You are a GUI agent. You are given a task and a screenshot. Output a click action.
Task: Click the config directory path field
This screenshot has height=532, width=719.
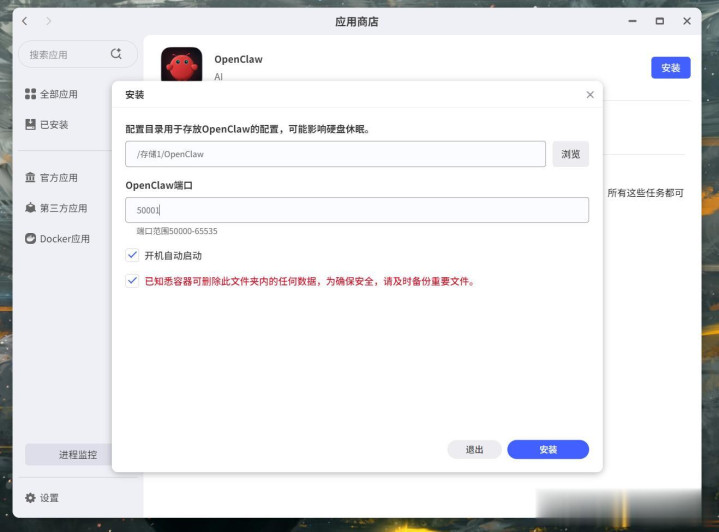click(335, 154)
